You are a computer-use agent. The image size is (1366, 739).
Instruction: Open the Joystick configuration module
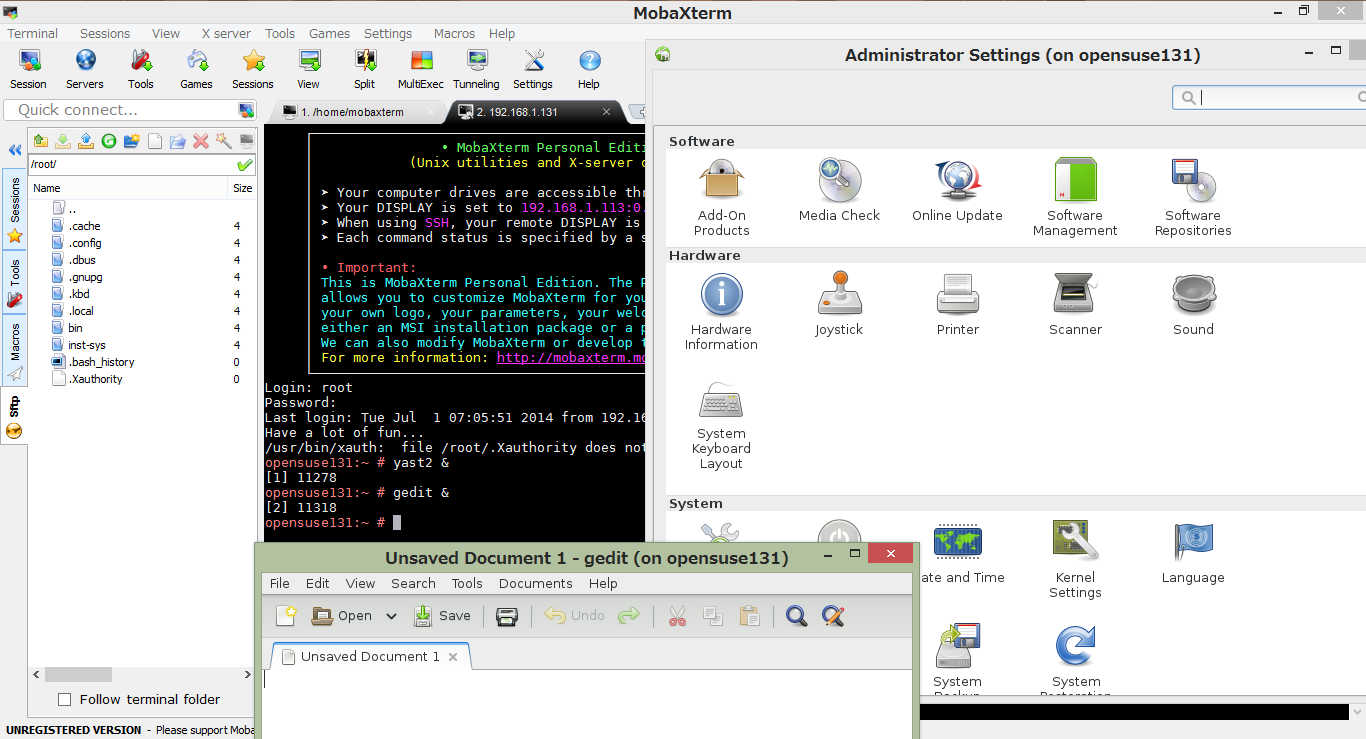(839, 304)
